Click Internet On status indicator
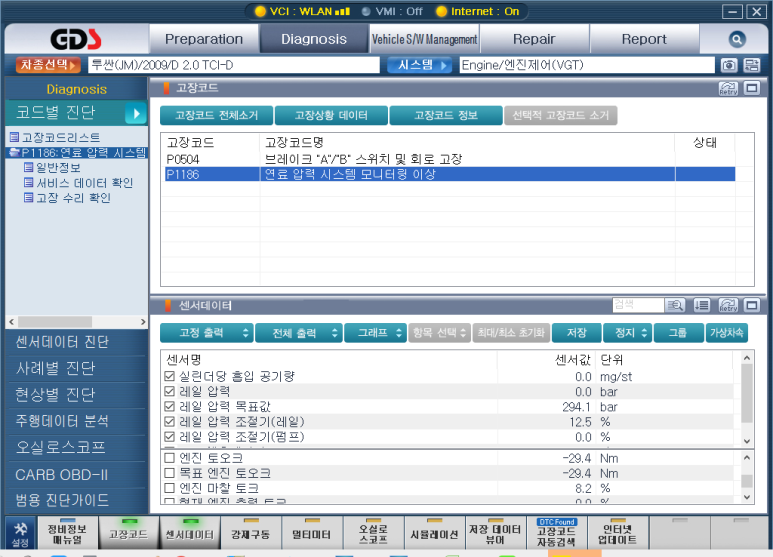Image resolution: width=773 pixels, height=557 pixels. (478, 11)
